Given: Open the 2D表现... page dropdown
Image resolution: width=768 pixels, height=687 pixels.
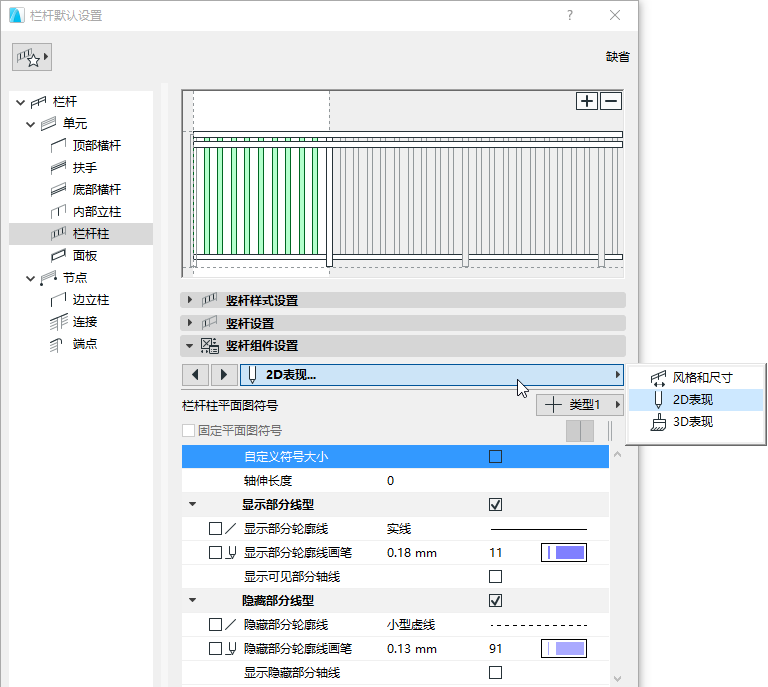Looking at the screenshot, I should click(432, 375).
